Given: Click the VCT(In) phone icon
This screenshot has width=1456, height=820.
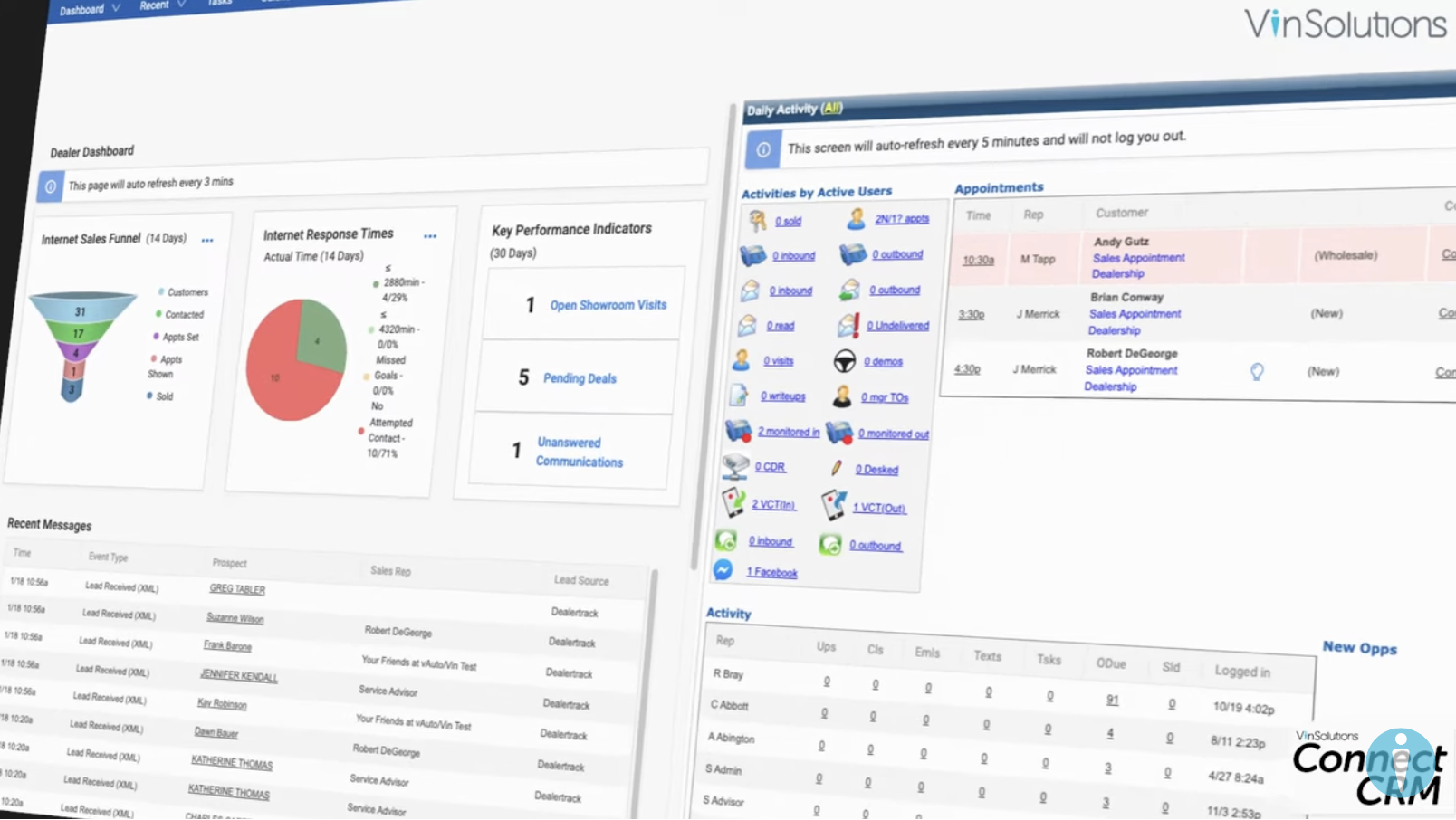Looking at the screenshot, I should [733, 503].
